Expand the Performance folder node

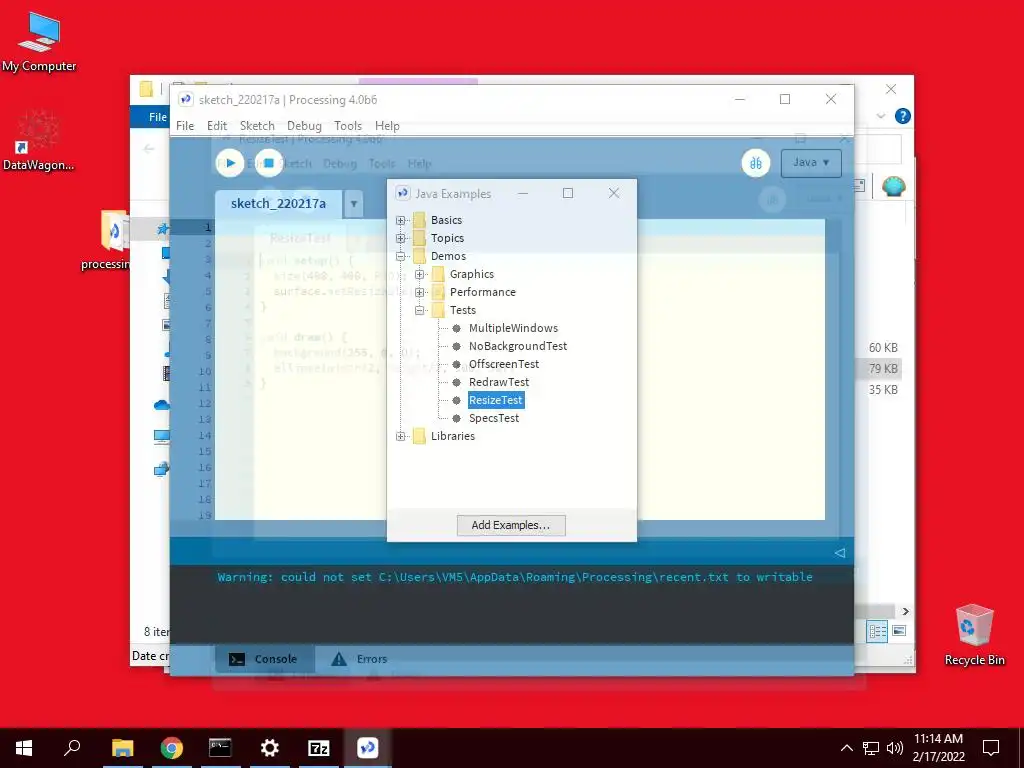[x=419, y=293]
